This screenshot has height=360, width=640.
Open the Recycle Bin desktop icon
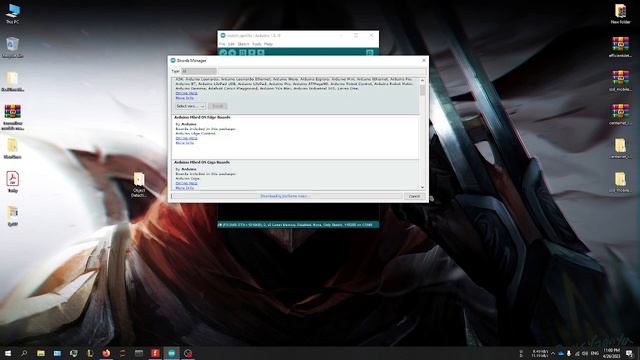click(x=12, y=47)
